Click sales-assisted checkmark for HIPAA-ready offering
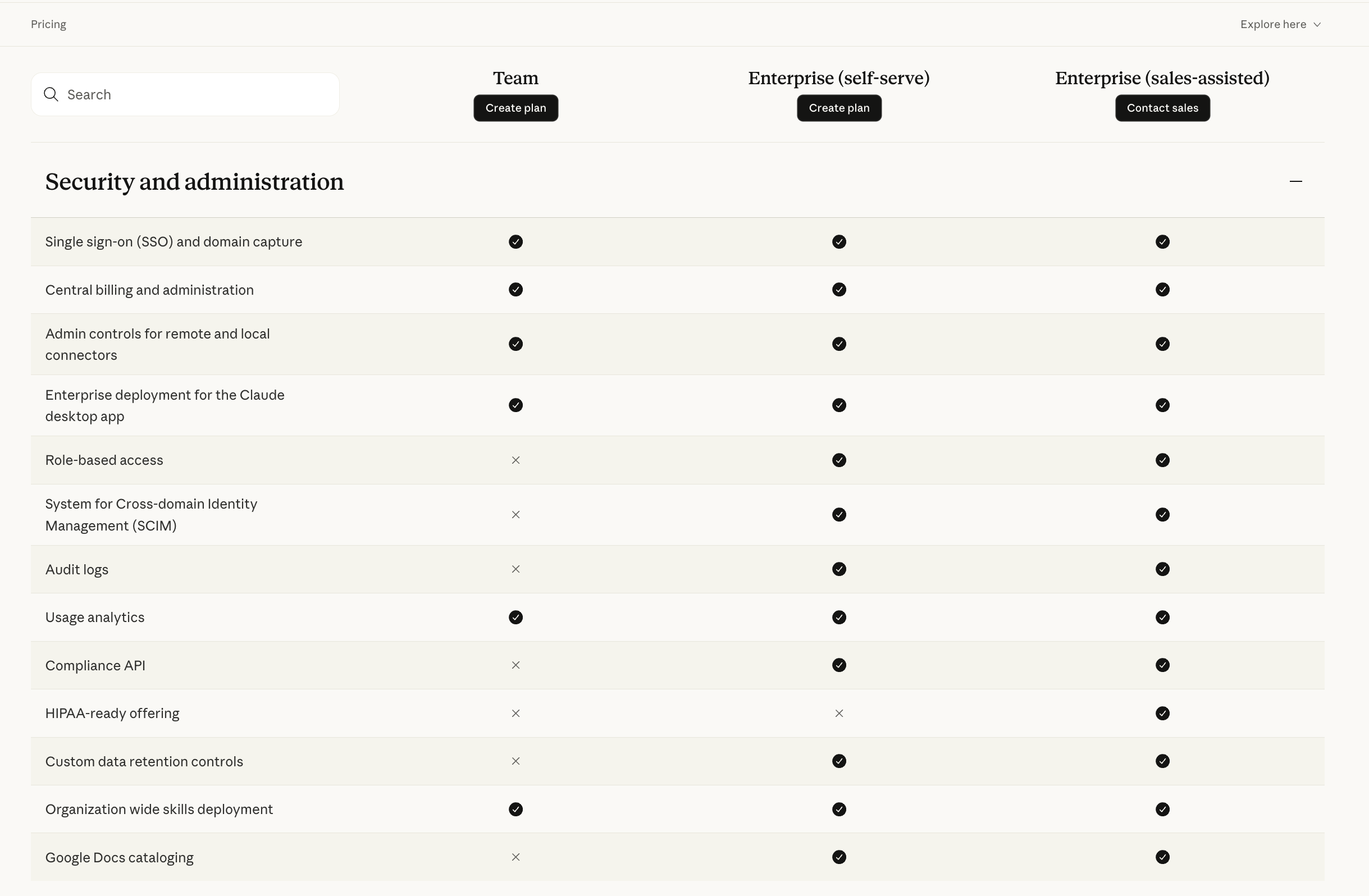 tap(1162, 713)
